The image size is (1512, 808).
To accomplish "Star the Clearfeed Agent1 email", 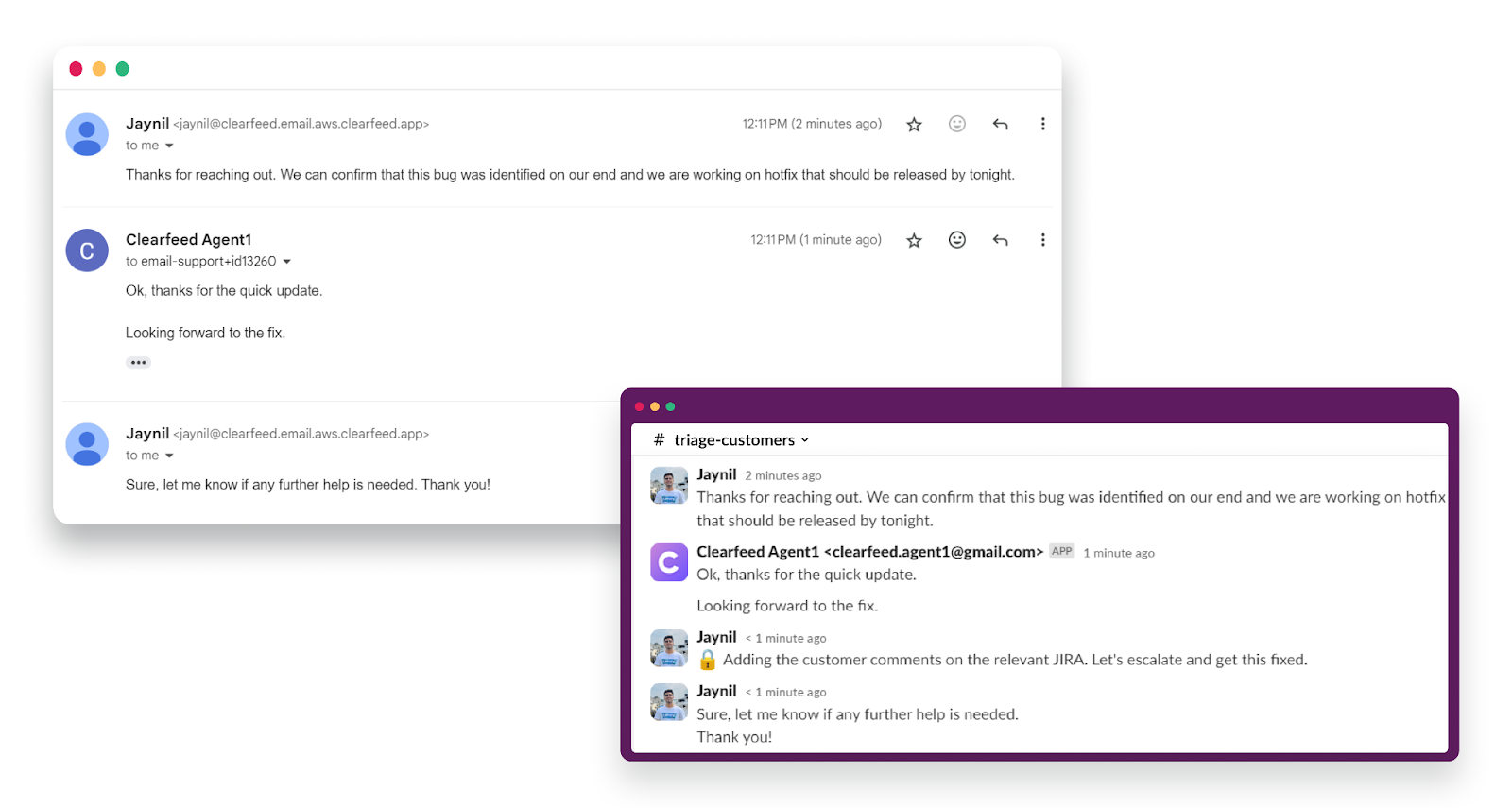I will [914, 241].
